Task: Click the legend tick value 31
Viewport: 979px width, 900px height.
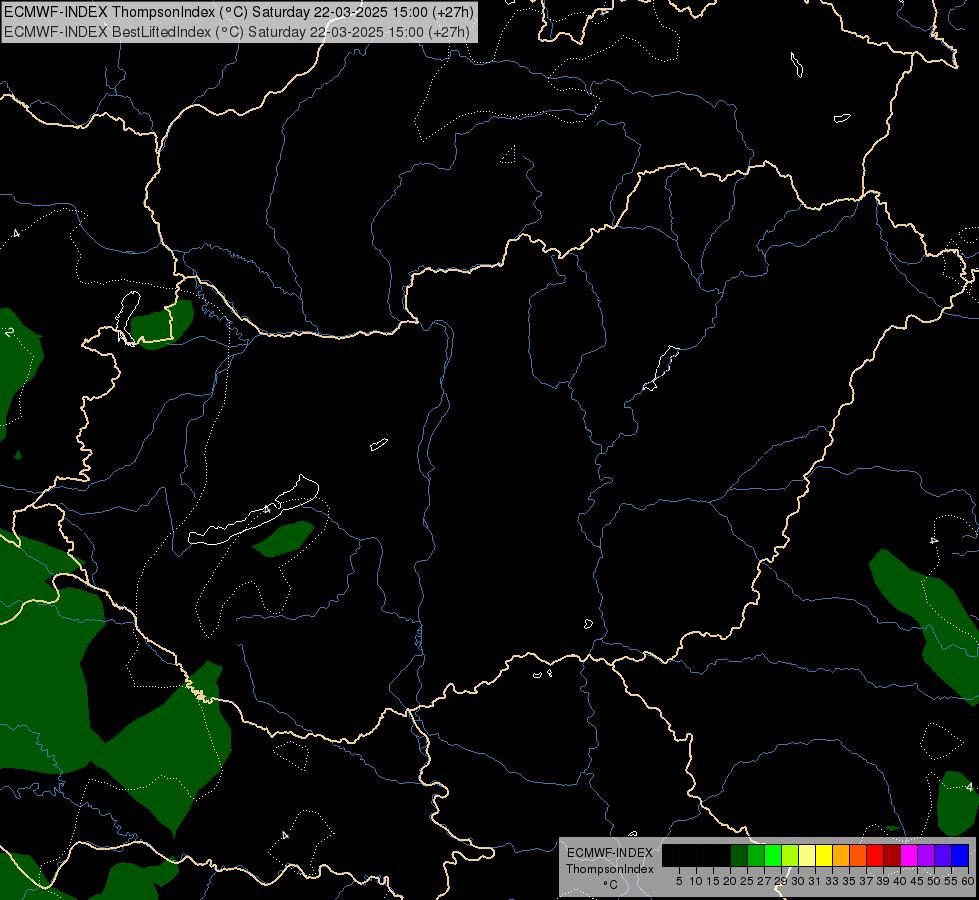Action: (815, 881)
